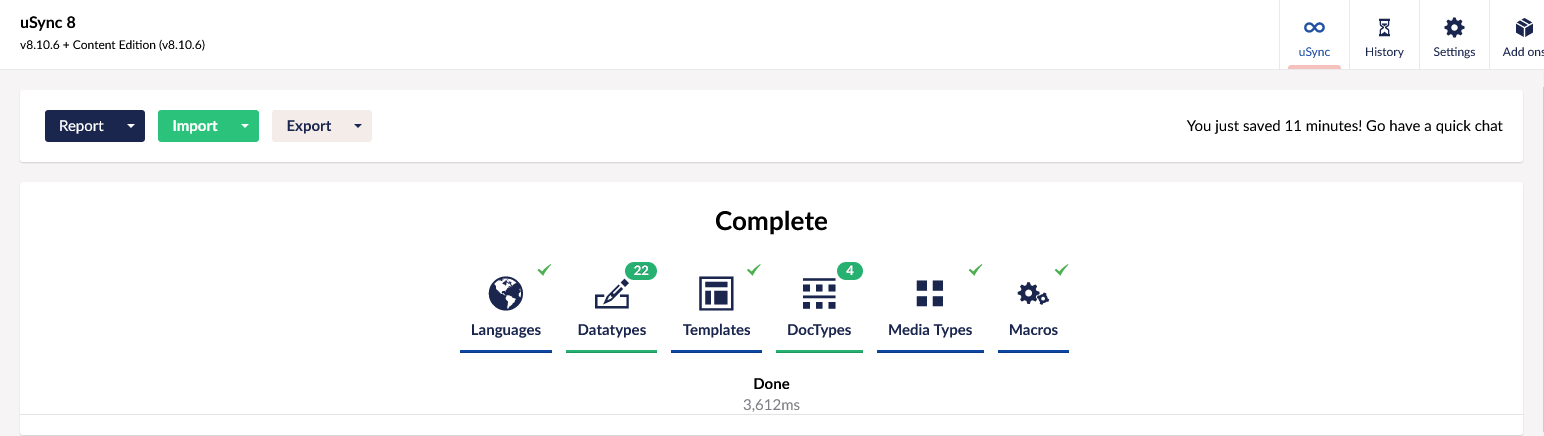The image size is (1544, 436).
Task: Expand the Report dropdown arrow
Action: point(131,126)
